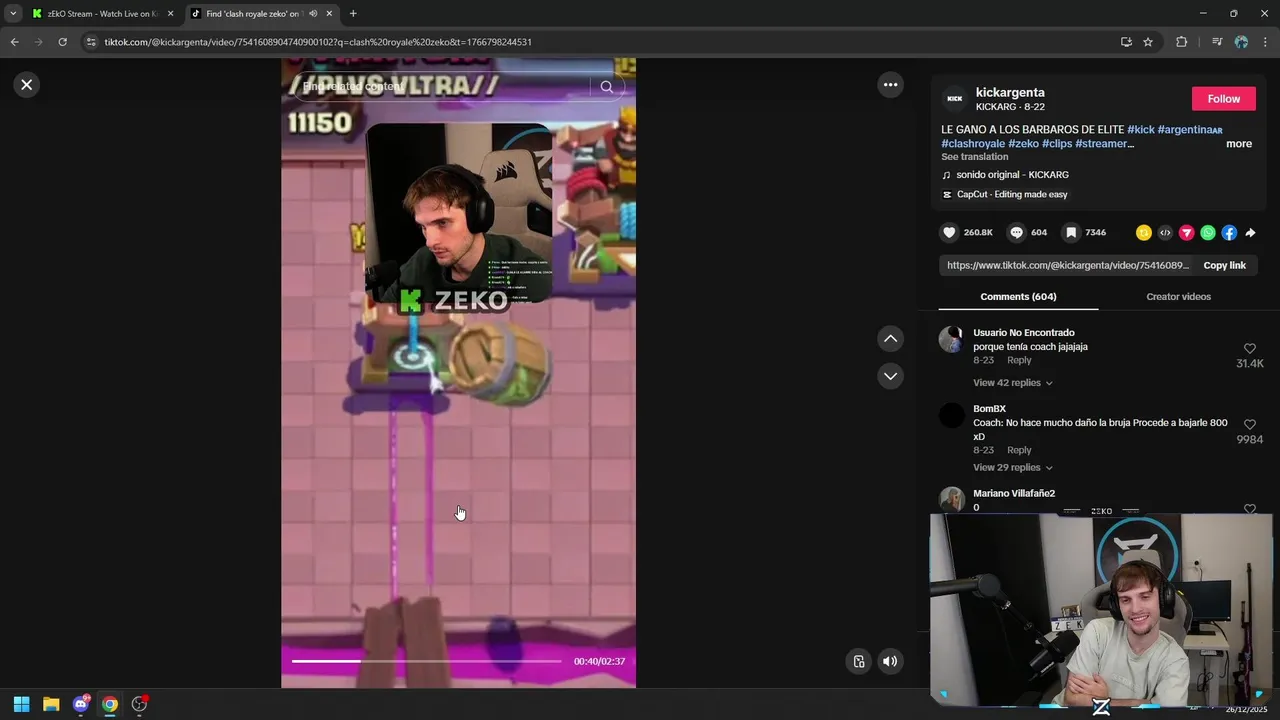The height and width of the screenshot is (720, 1280).
Task: Go to the previous video arrow
Action: (890, 339)
